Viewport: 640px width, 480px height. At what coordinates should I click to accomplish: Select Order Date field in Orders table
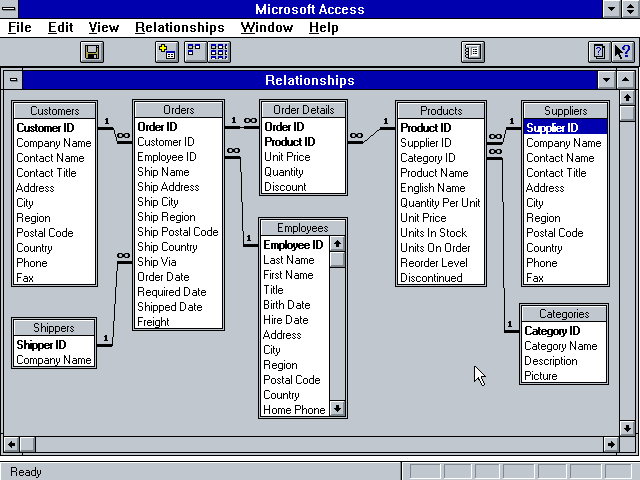click(x=163, y=277)
